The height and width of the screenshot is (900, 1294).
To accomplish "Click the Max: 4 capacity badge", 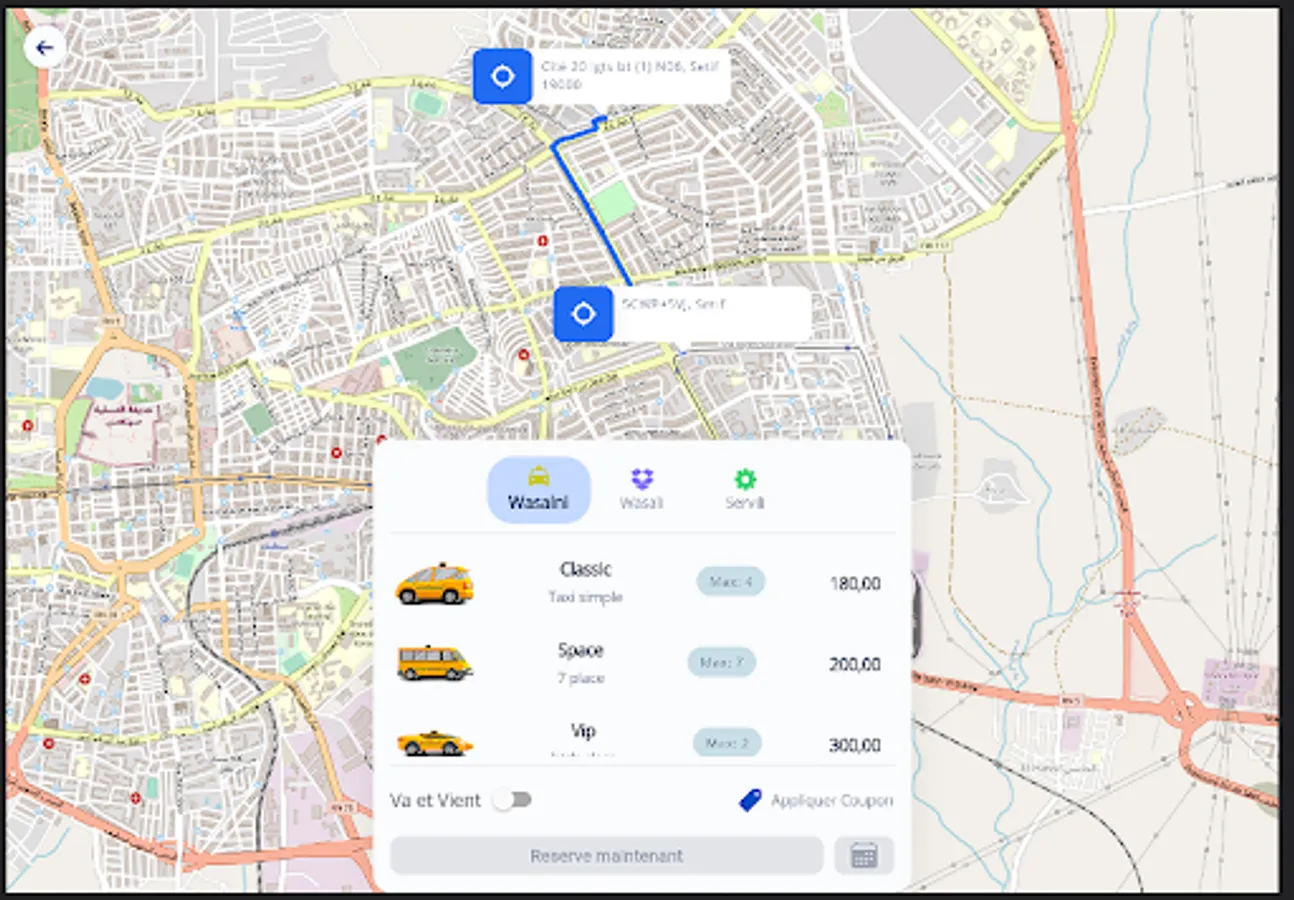I will coord(731,581).
